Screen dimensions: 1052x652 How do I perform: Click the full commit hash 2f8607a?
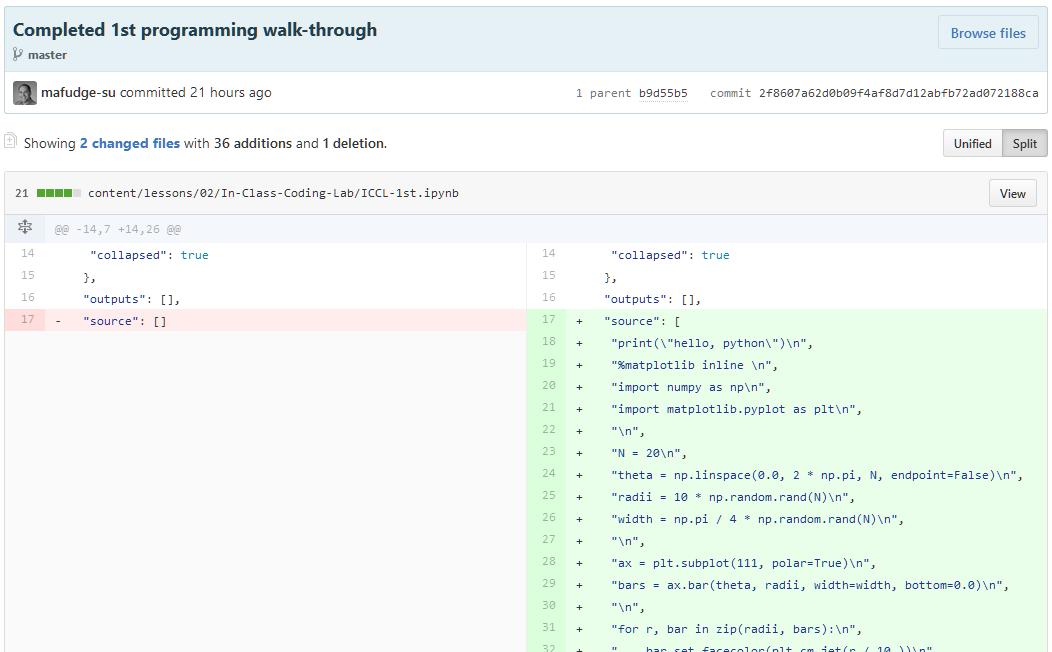[x=898, y=93]
